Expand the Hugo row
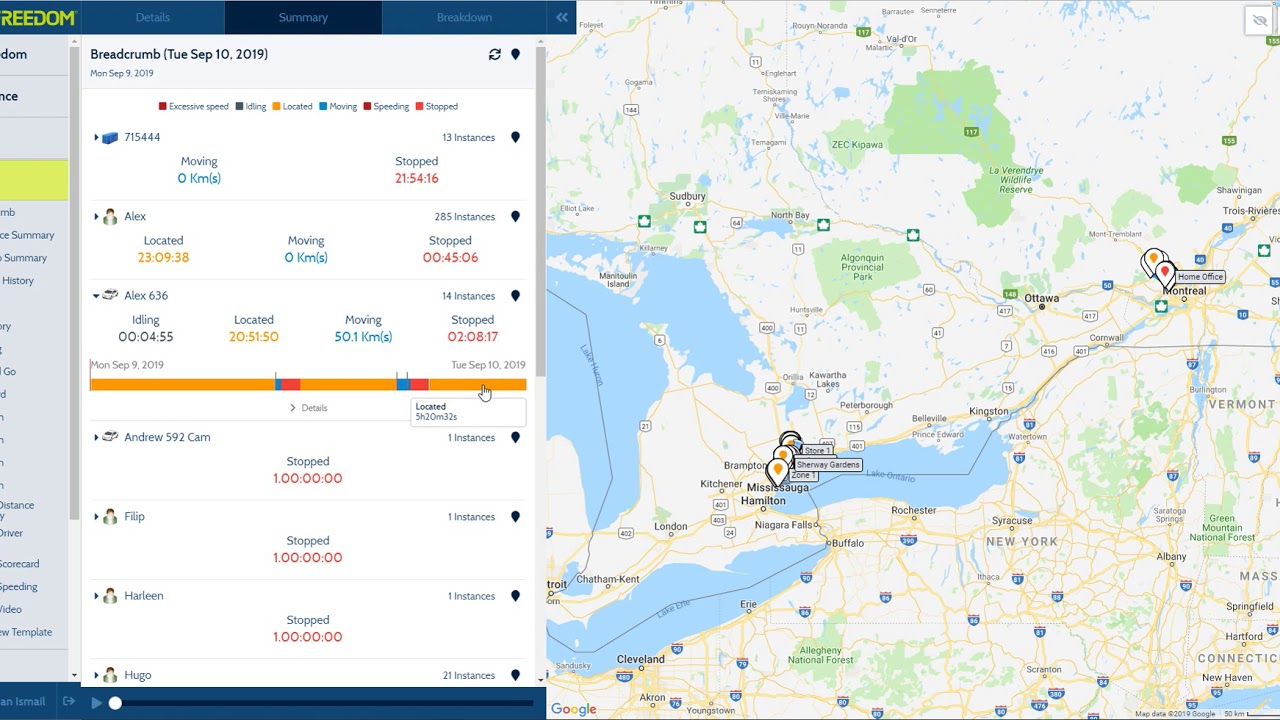 coord(96,675)
